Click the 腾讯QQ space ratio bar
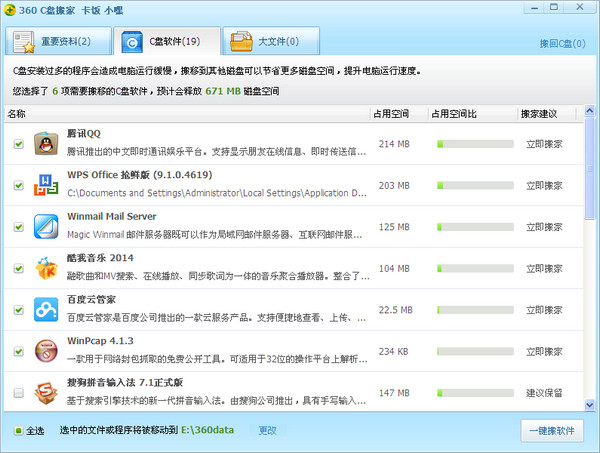 (473, 144)
